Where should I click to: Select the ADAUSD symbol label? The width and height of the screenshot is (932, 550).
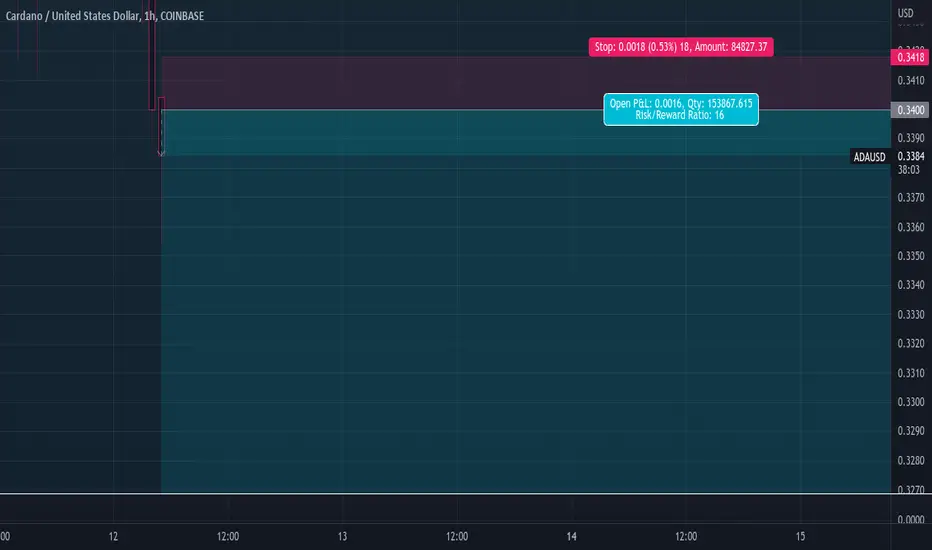coord(869,157)
